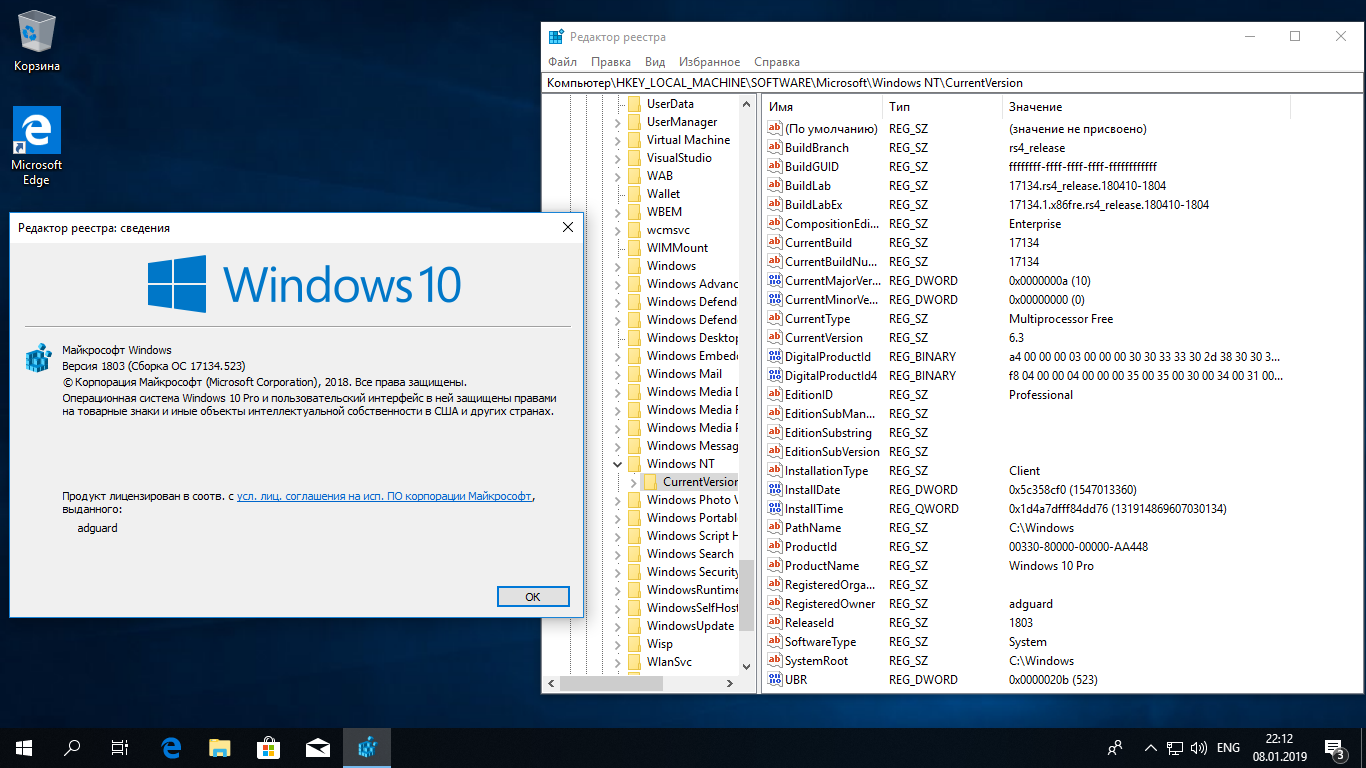Click the Тип column header
This screenshot has width=1366, height=768.
942,106
